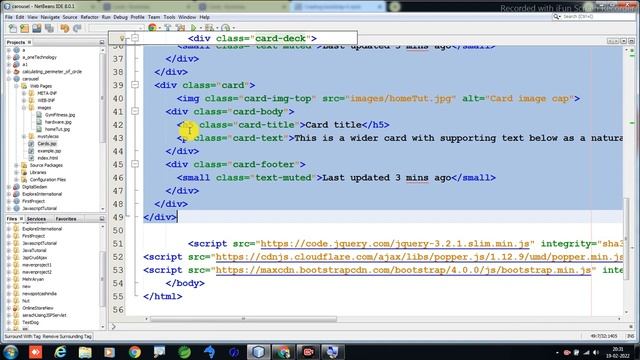Screen dimensions: 640x360
Task: Expand the Libraries node
Action: pyautogui.click(x=16, y=172)
